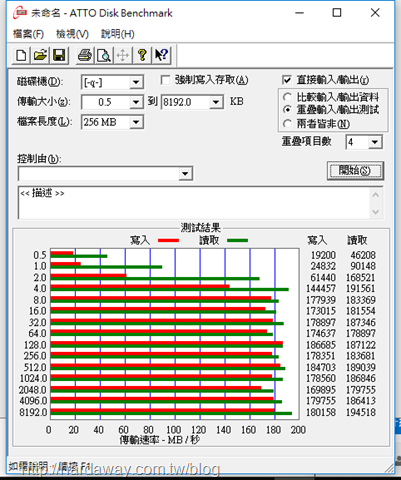Image resolution: width=401 pixels, height=480 pixels.
Task: Open Print Preview from toolbar
Action: (104, 55)
